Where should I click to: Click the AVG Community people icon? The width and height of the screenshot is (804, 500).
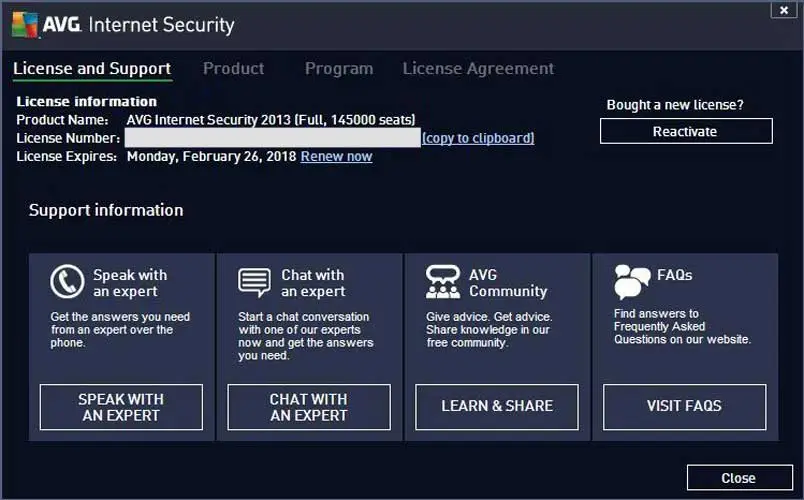(x=443, y=282)
